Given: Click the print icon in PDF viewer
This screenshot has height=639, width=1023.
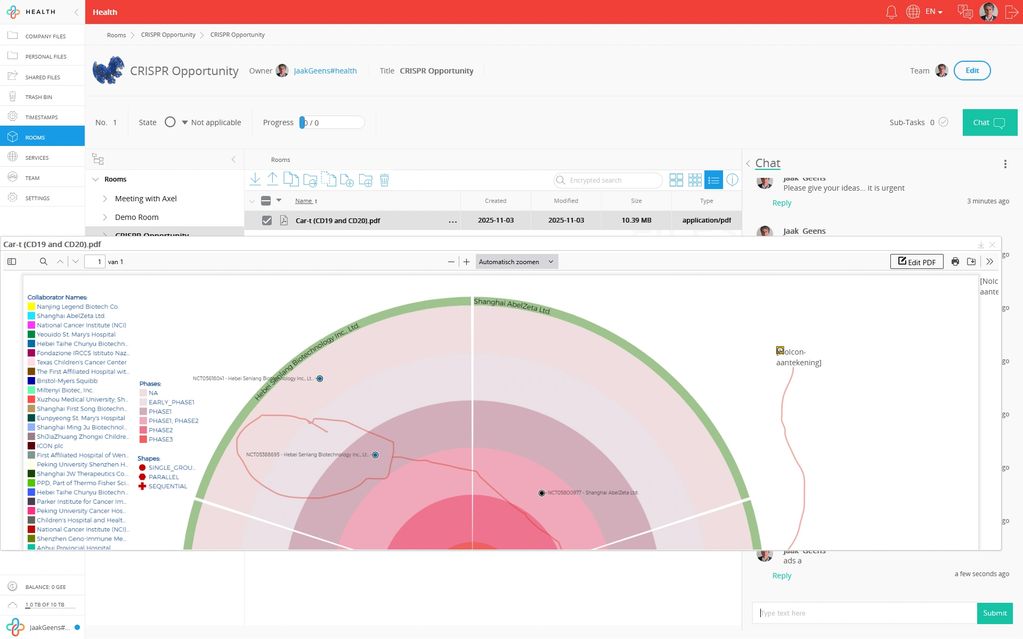Looking at the screenshot, I should [955, 262].
